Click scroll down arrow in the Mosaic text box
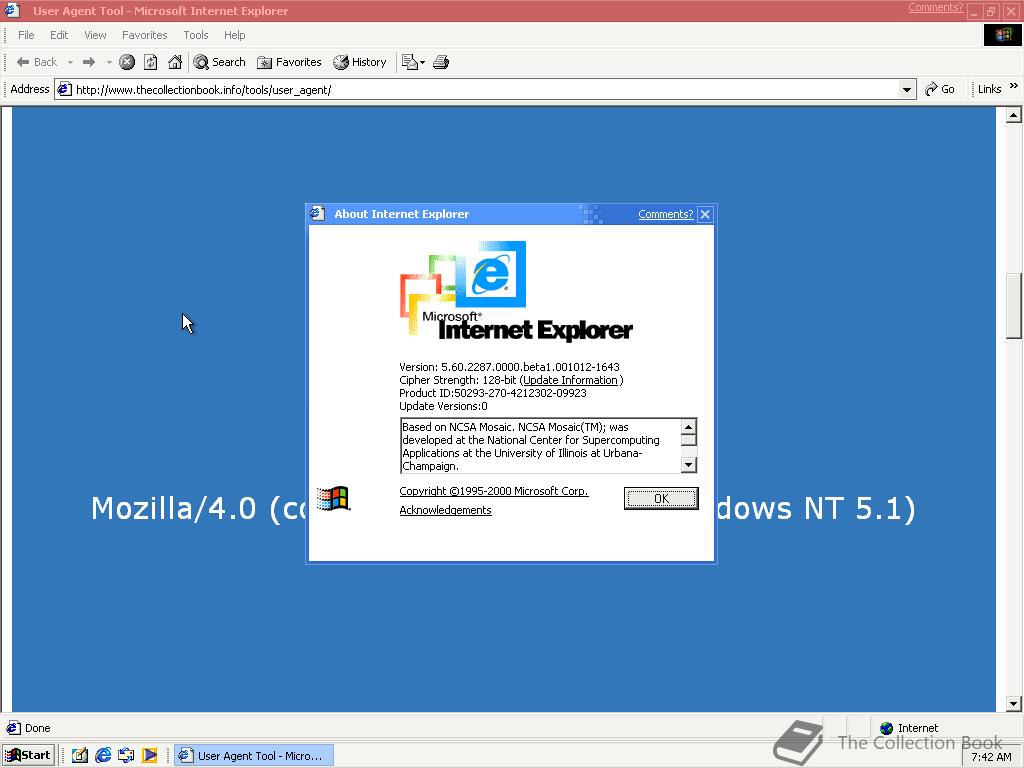 coord(688,464)
